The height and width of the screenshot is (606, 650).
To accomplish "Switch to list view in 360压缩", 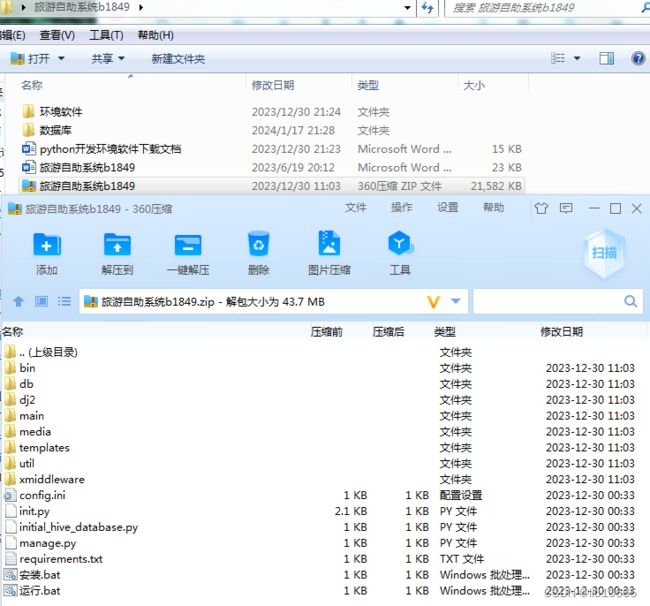I will coord(64,301).
